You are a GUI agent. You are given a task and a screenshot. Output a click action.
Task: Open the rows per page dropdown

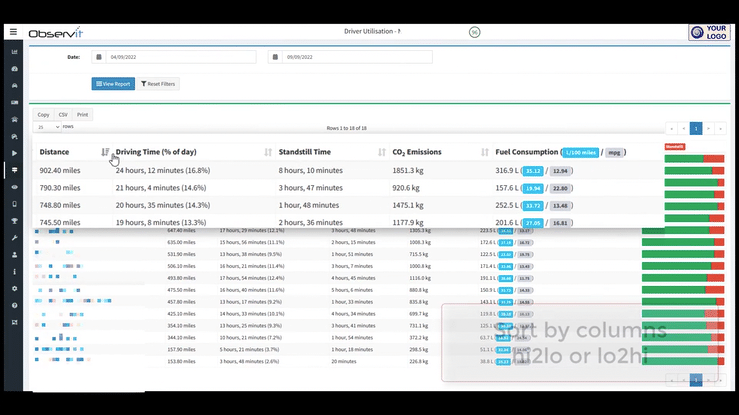47,127
